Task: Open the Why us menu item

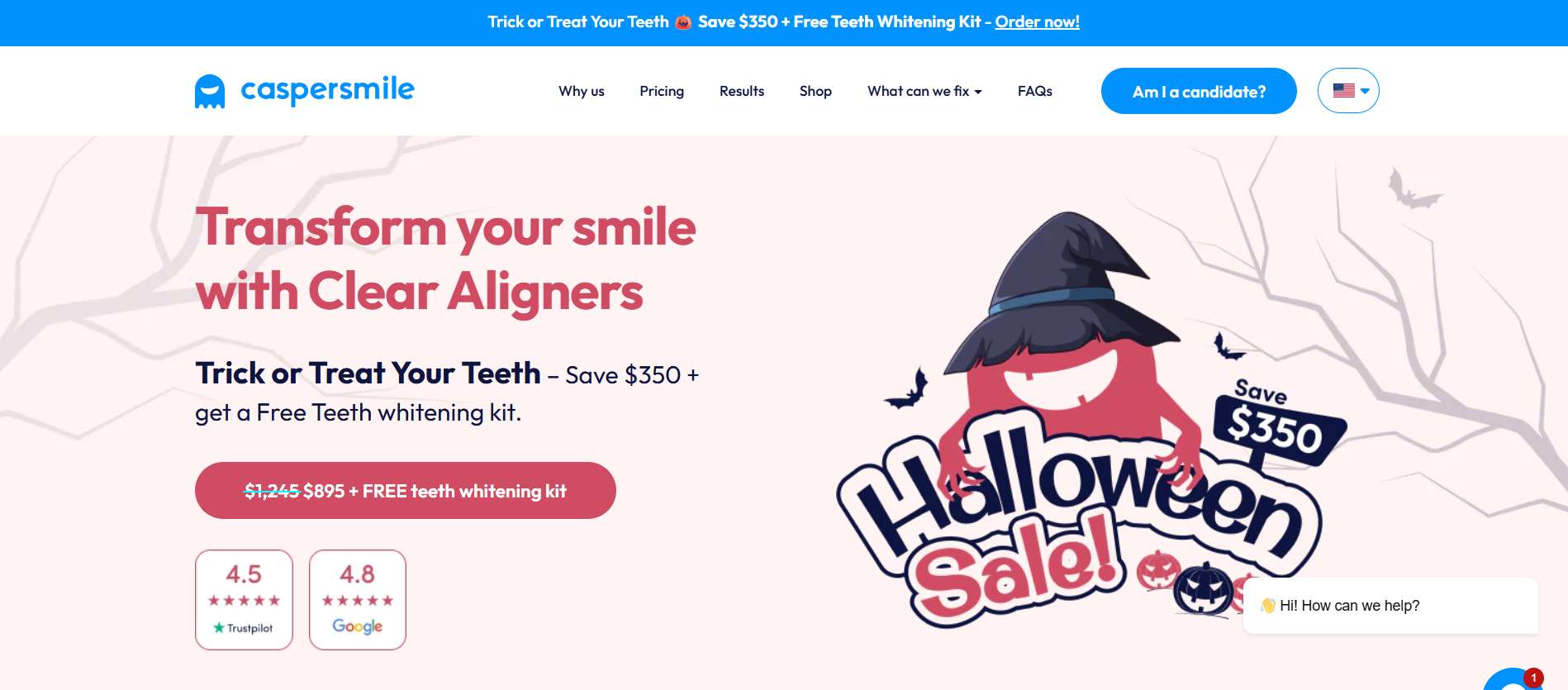Action: [582, 91]
